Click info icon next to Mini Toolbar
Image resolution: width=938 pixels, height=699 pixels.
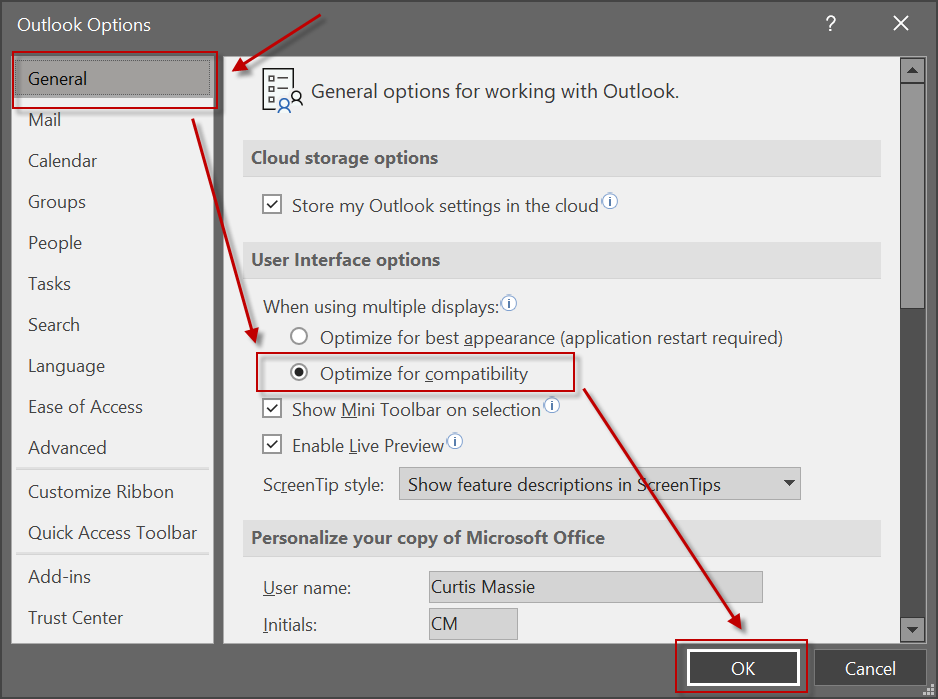tap(552, 405)
